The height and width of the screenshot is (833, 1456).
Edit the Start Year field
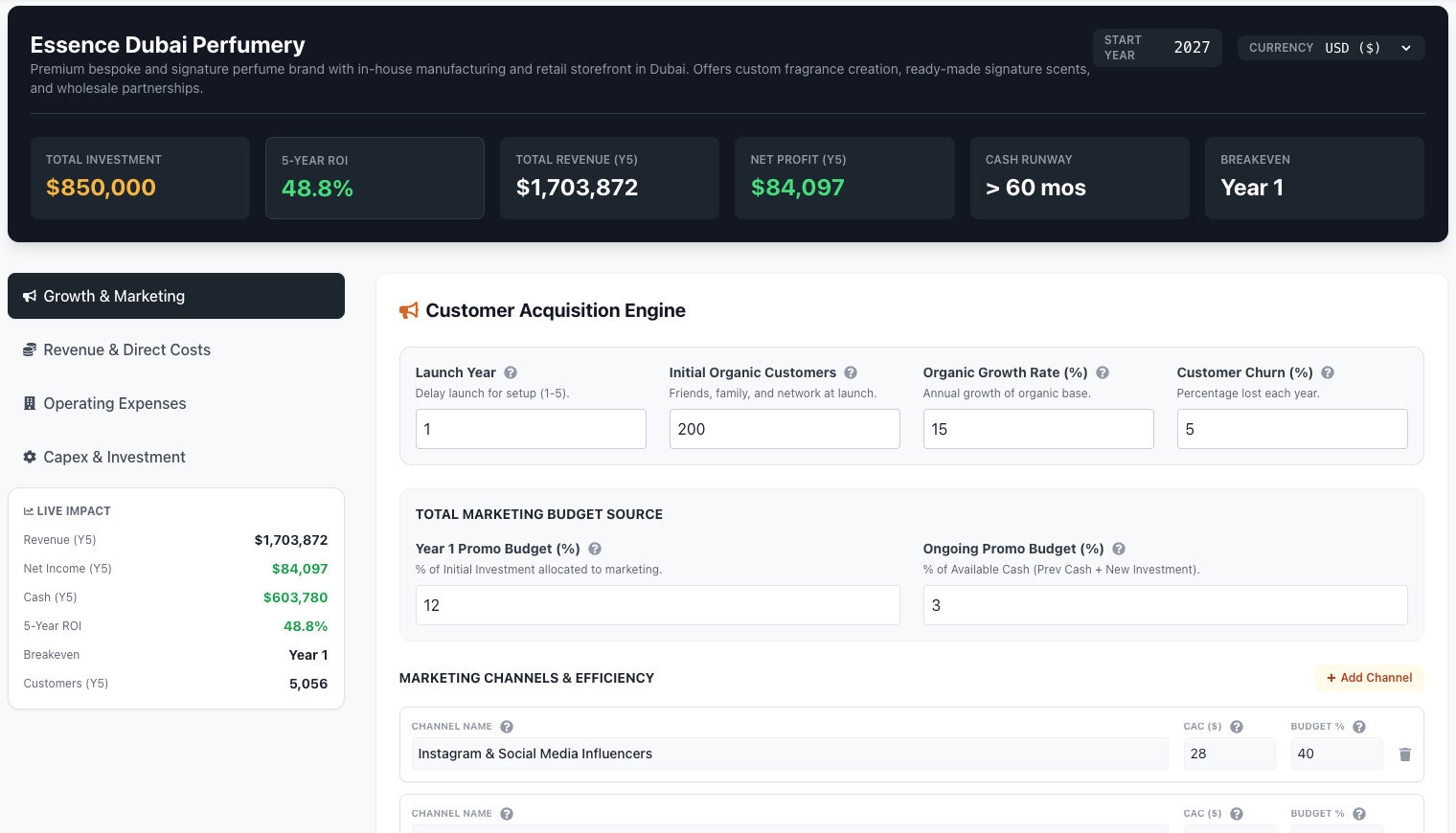[x=1191, y=48]
